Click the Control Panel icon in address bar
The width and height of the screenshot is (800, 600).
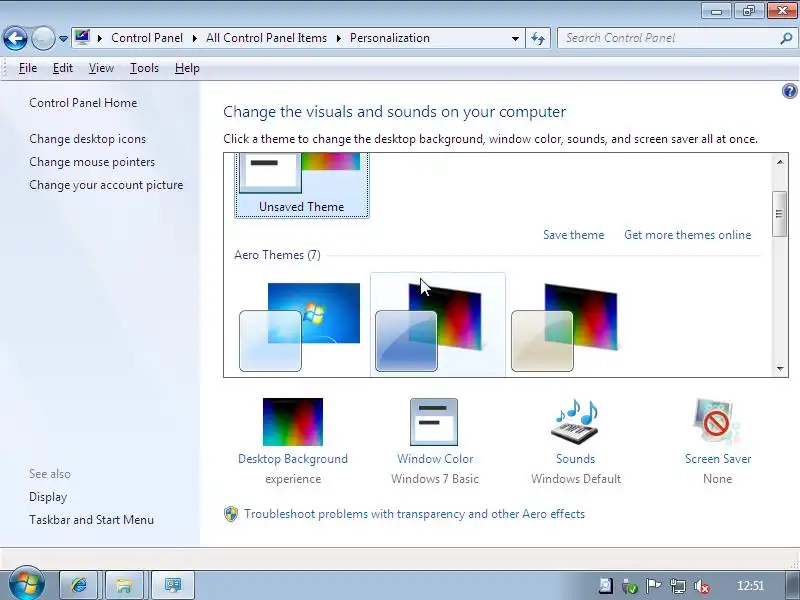[82, 37]
